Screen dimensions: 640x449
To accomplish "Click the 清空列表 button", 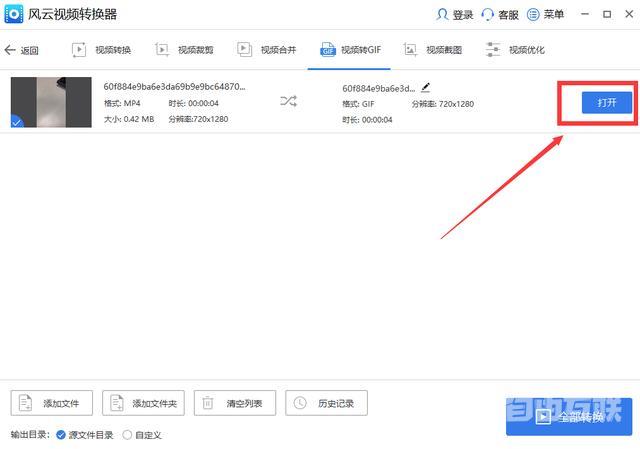I will point(235,403).
